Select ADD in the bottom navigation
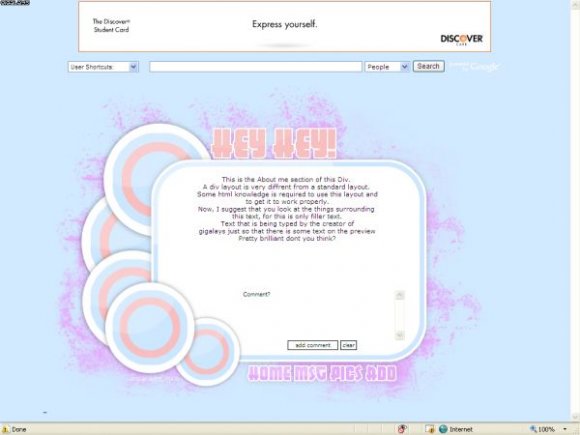The height and width of the screenshot is (435, 580). click(381, 374)
